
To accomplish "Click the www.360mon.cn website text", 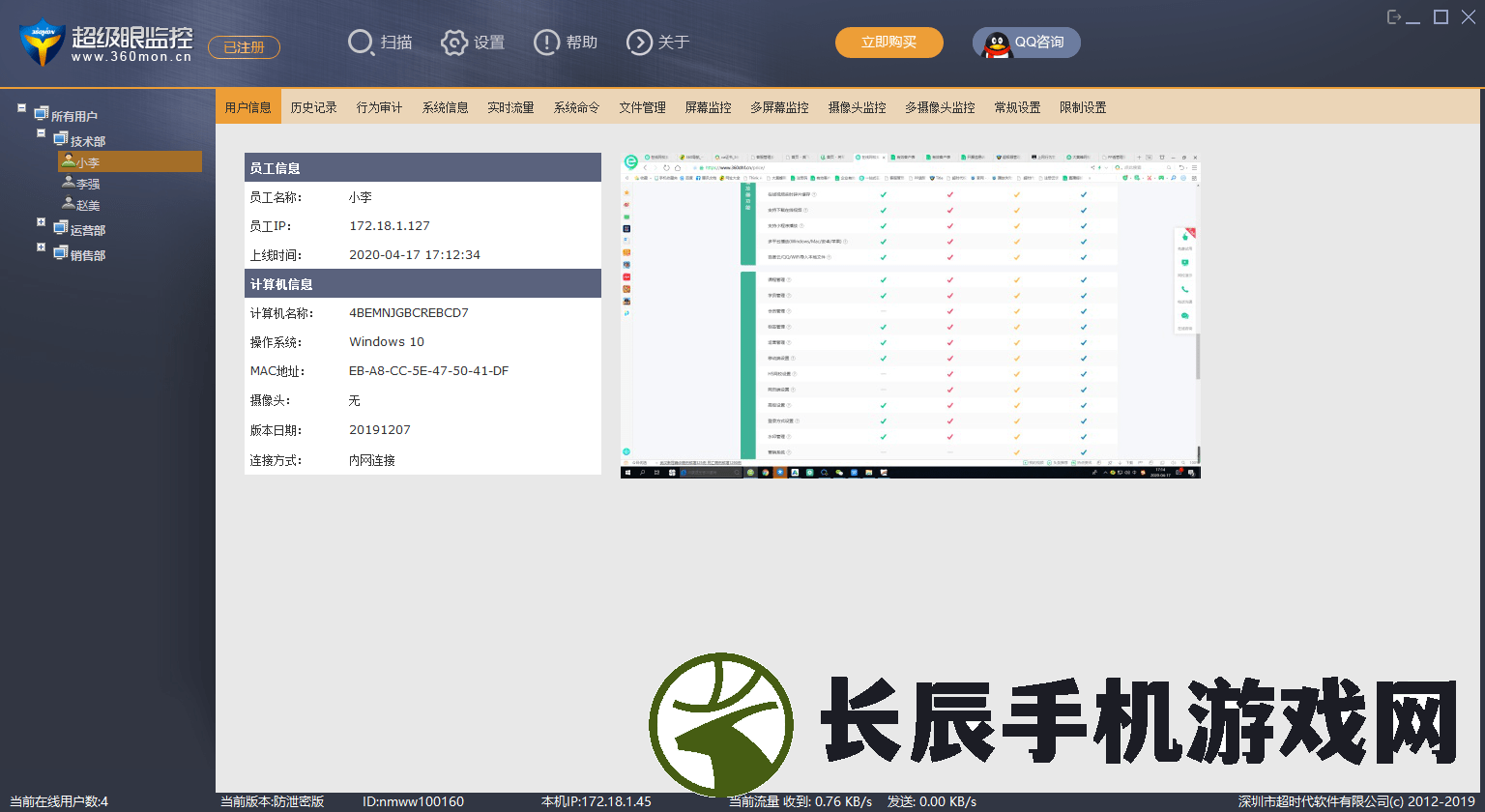I will click(131, 57).
